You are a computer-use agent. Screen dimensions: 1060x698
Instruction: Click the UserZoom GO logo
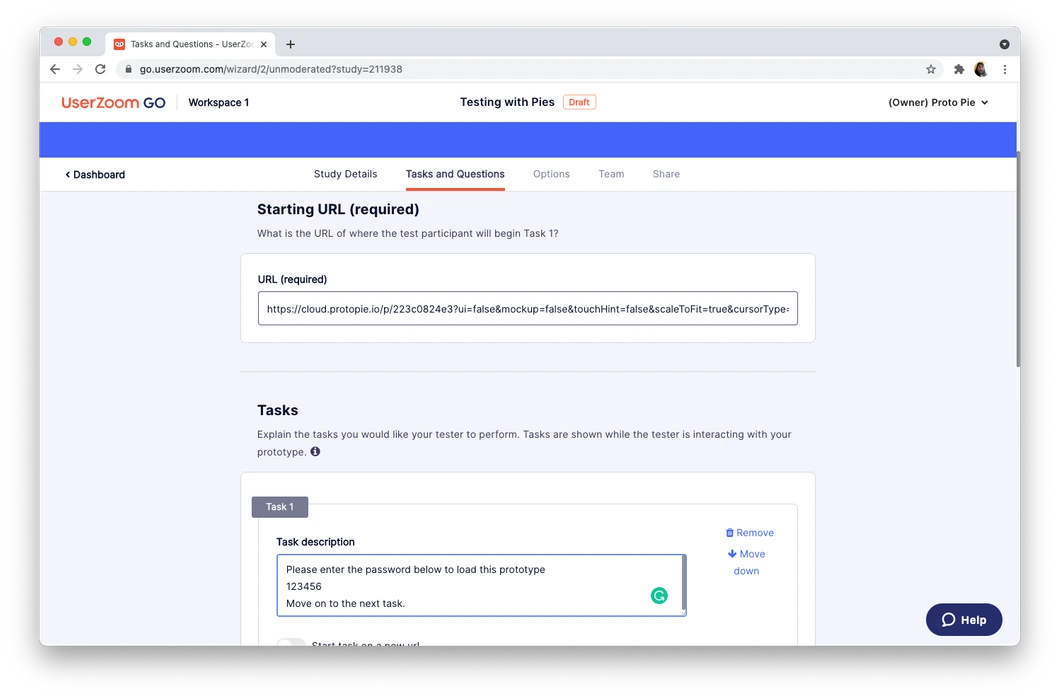(x=113, y=103)
